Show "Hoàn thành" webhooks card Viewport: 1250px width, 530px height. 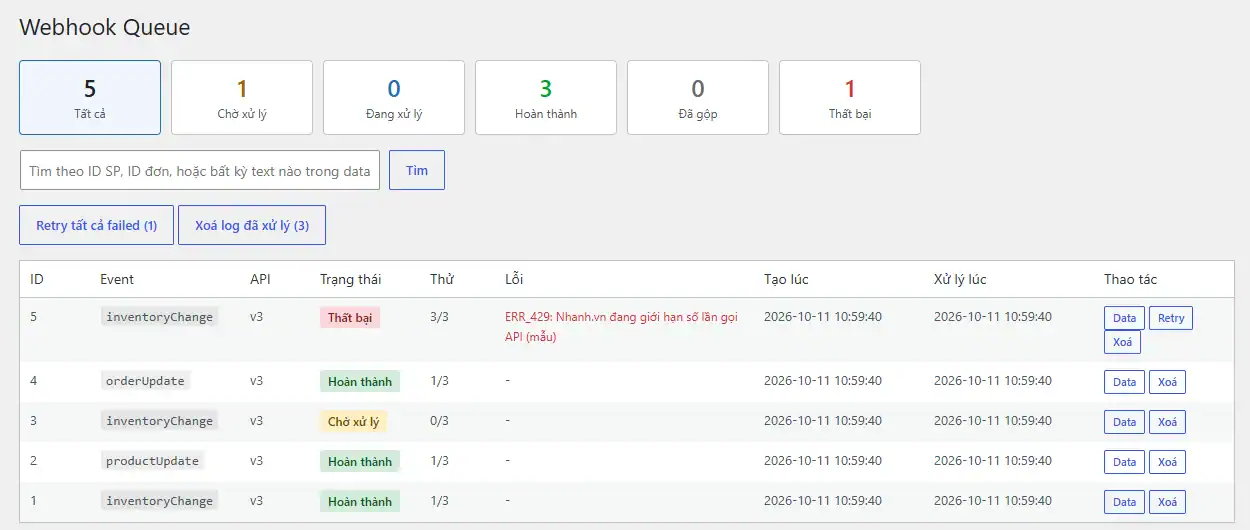(x=546, y=98)
